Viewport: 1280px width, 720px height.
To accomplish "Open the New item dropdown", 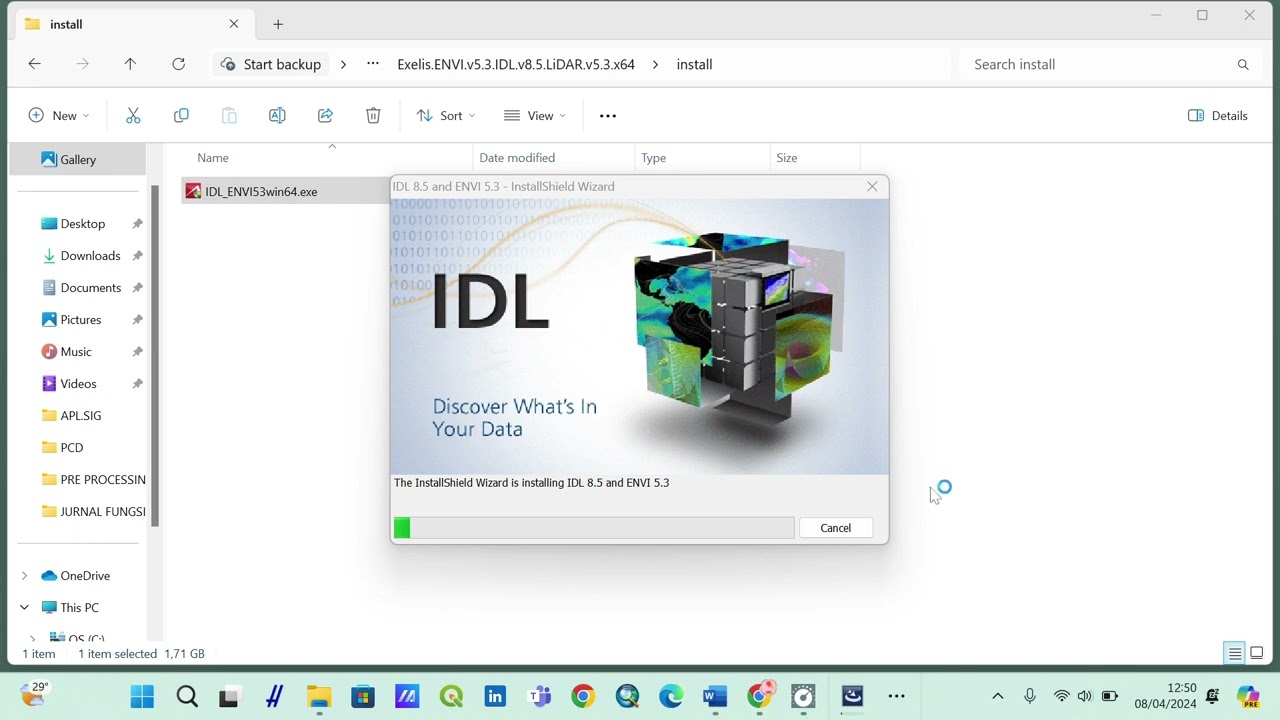I will point(58,116).
